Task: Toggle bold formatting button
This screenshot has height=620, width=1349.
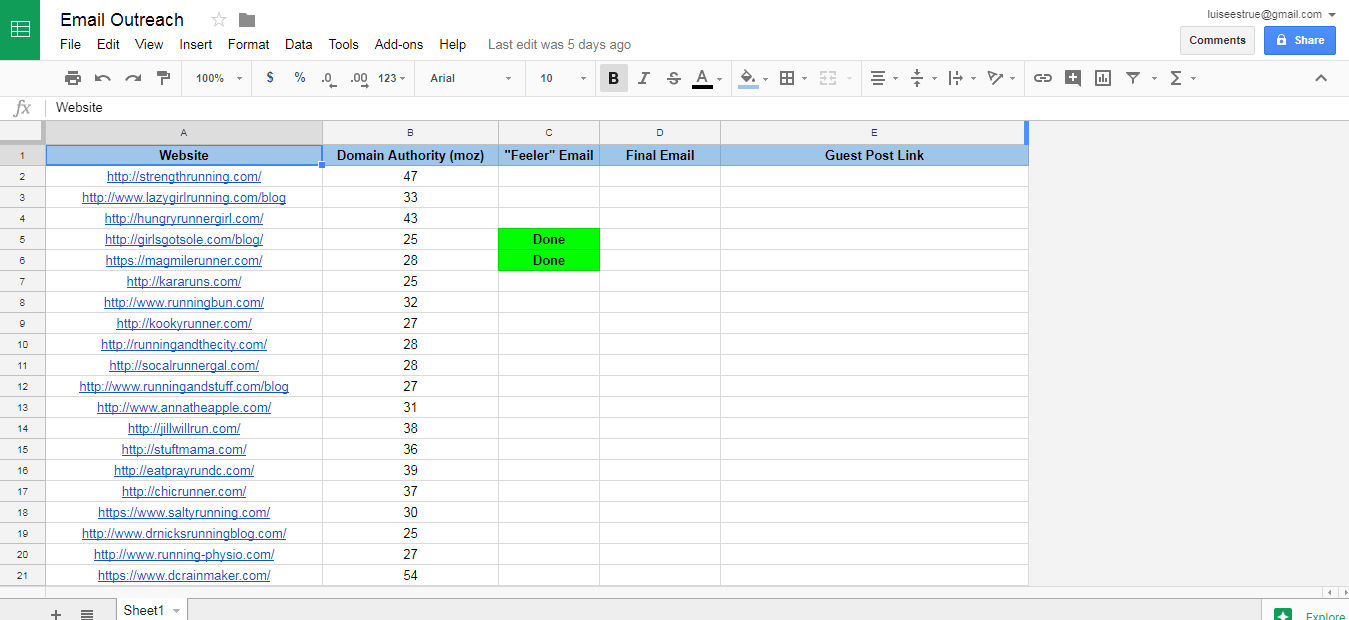Action: [613, 78]
